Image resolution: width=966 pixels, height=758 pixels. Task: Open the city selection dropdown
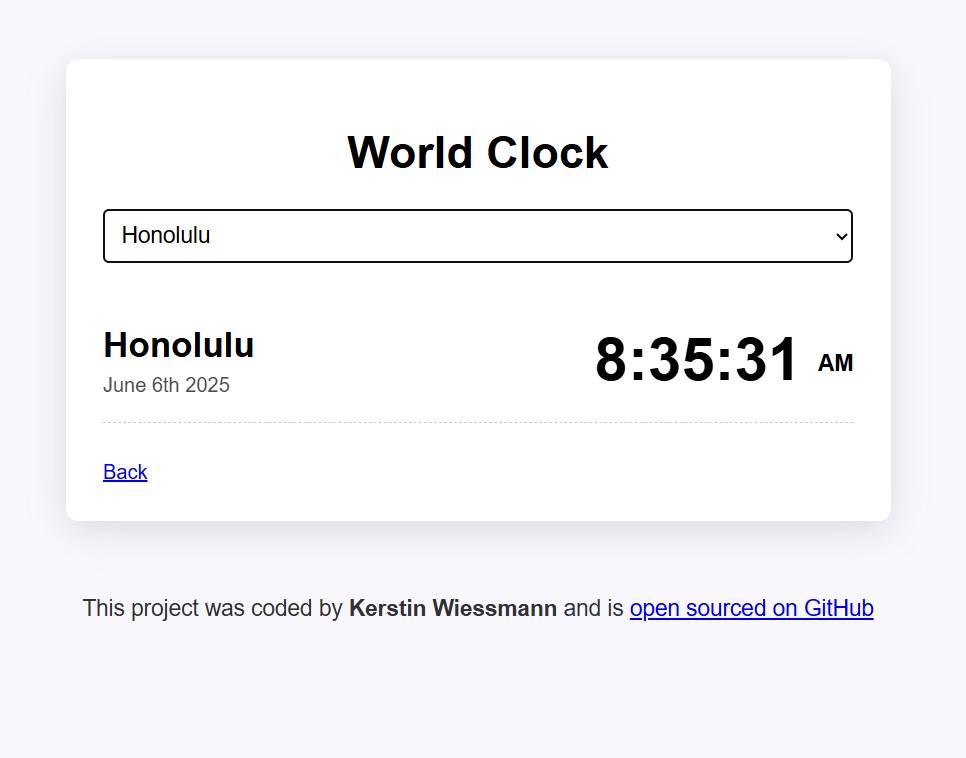(477, 236)
